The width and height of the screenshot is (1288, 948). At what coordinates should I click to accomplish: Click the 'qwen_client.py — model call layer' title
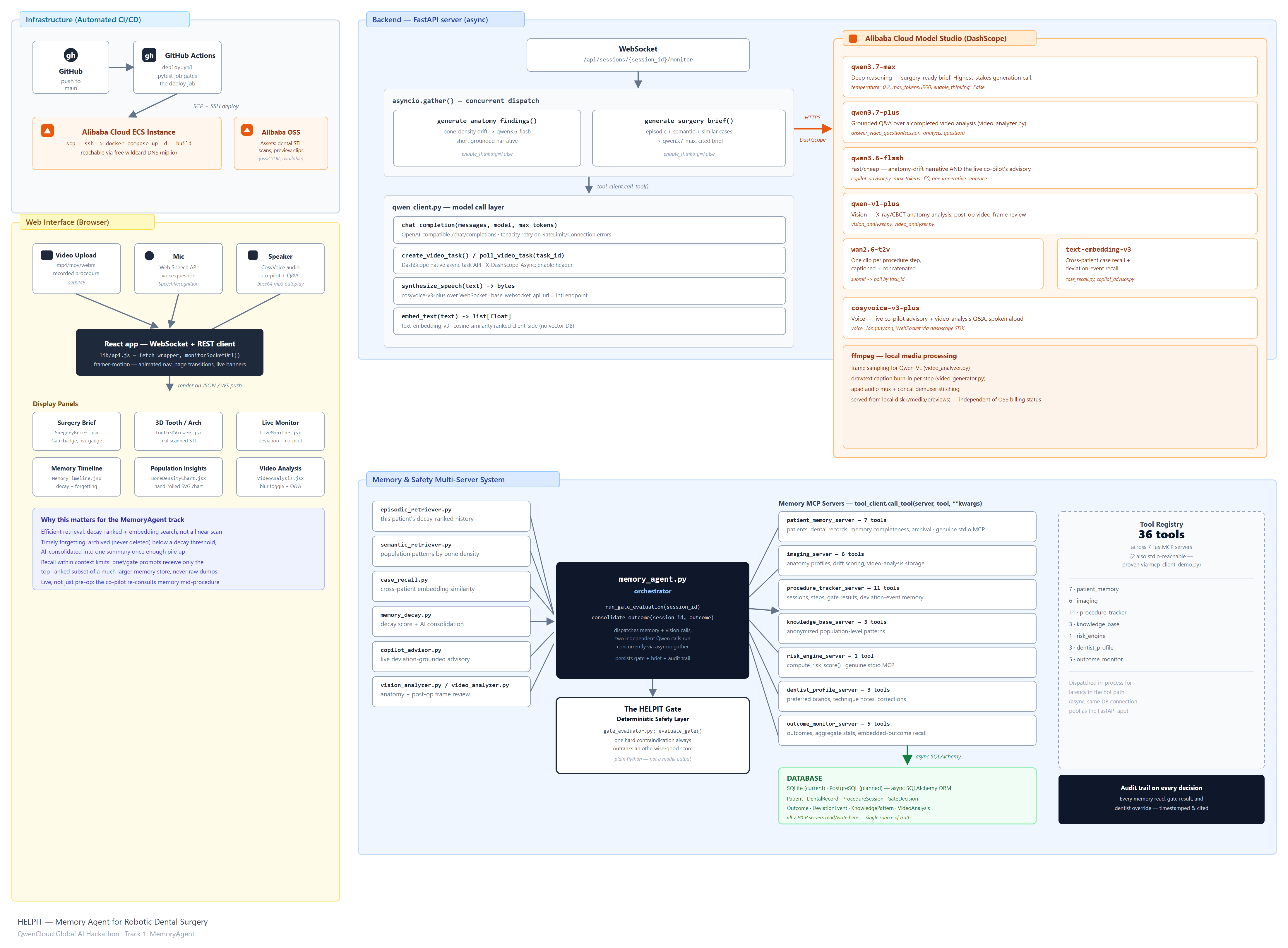click(448, 207)
